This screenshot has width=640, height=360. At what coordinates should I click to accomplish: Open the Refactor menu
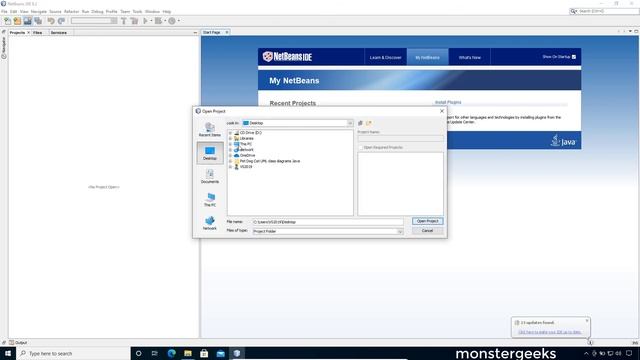71,11
